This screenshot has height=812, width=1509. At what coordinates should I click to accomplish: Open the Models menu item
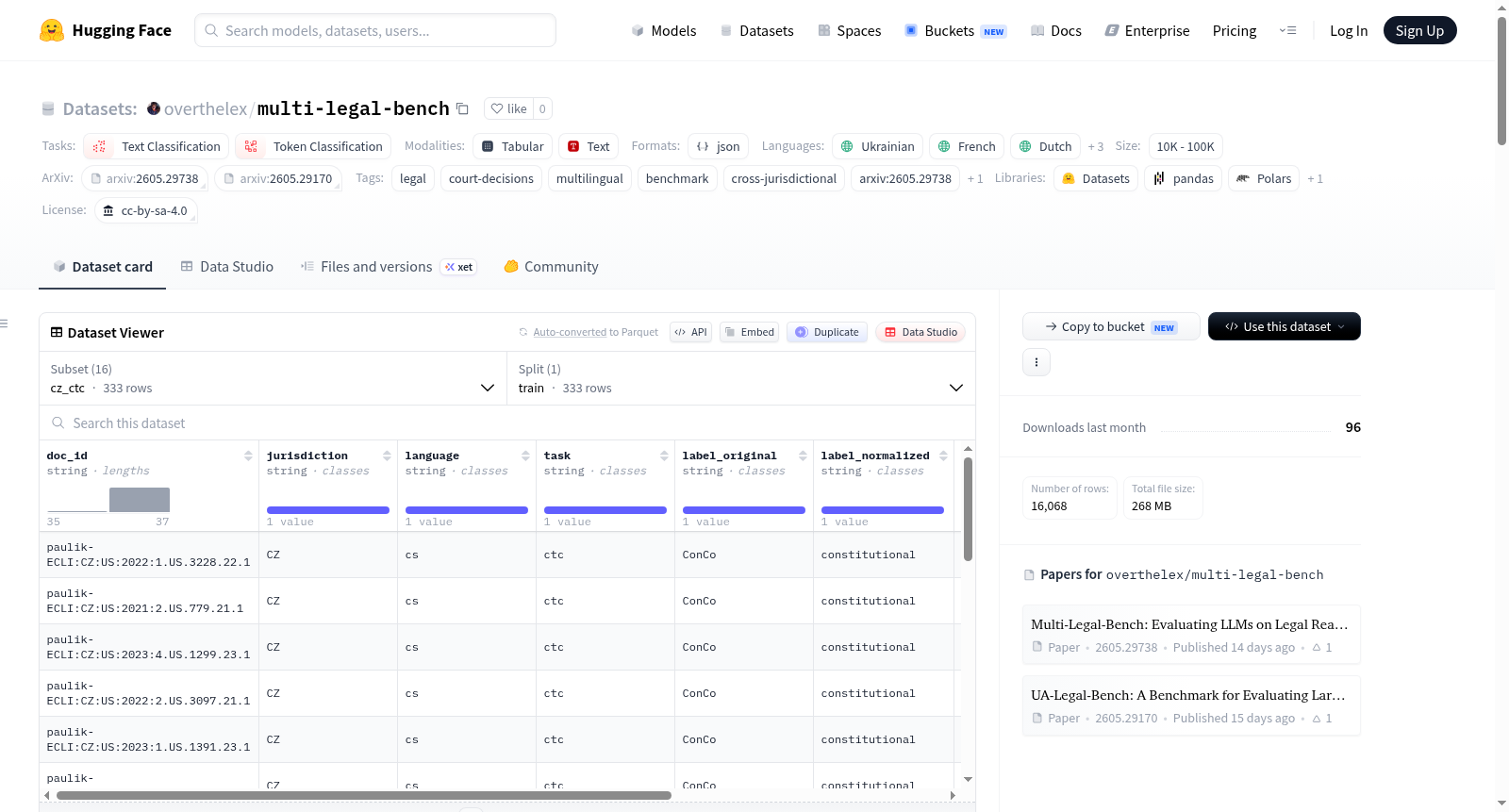click(x=664, y=30)
